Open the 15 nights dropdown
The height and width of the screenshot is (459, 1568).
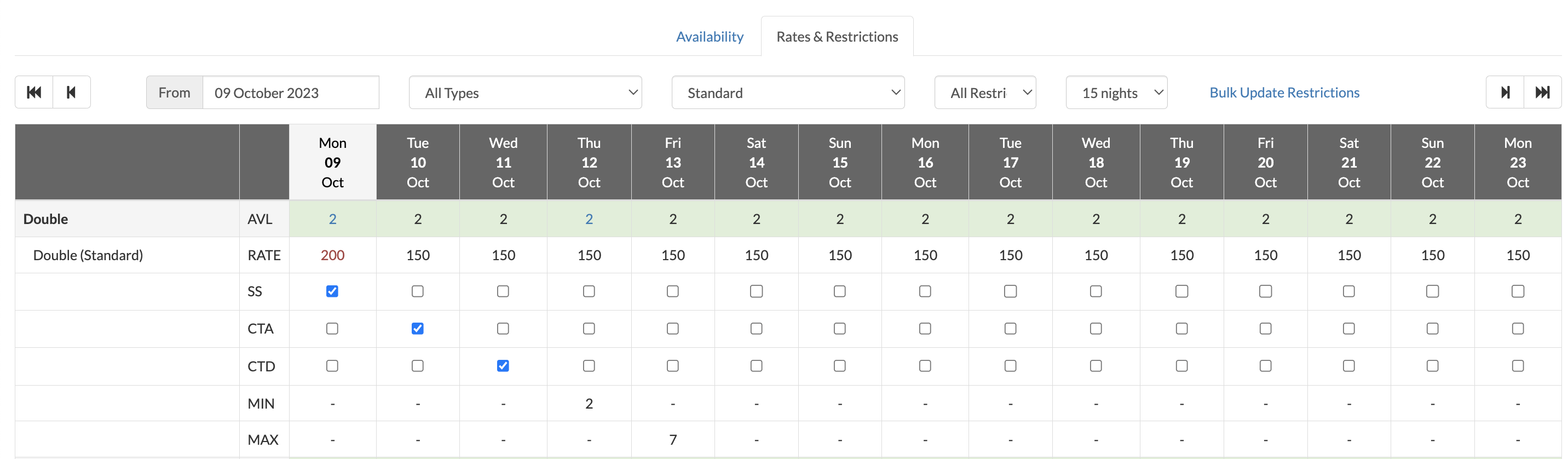coord(1116,93)
